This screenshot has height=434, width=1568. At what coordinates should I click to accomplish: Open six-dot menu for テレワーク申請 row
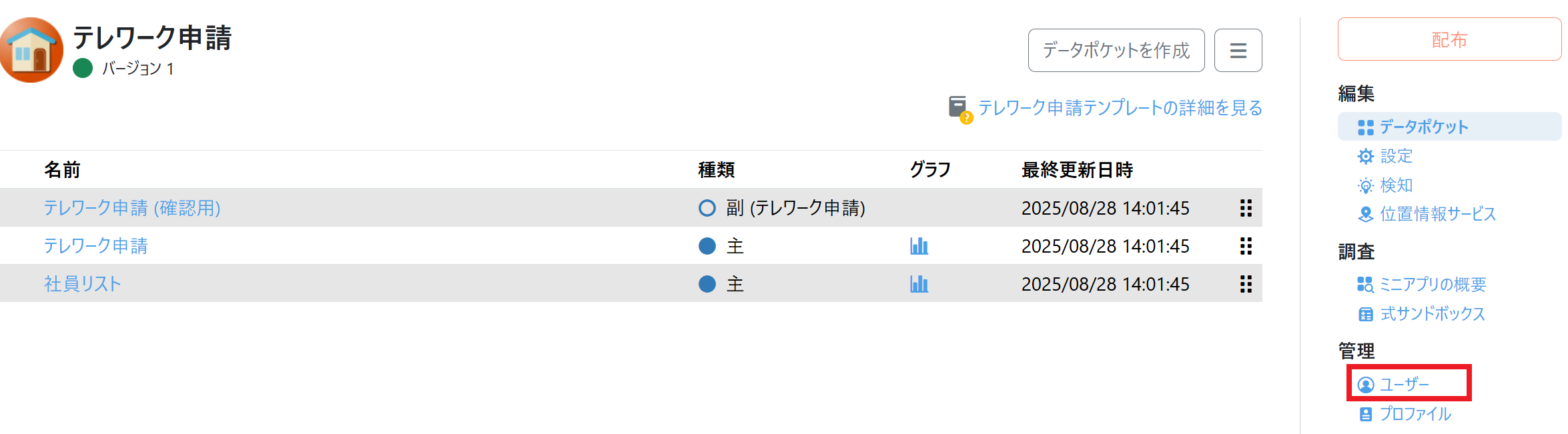[1245, 246]
